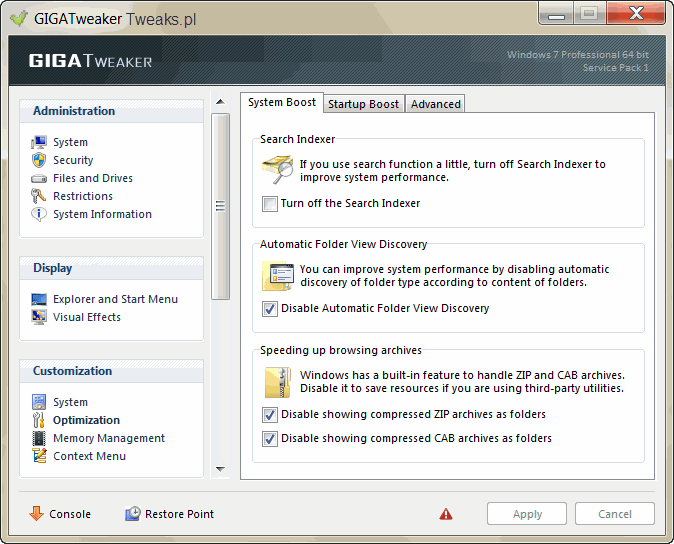Click the Visual Effects monitor icon
674x544 pixels.
[x=39, y=318]
